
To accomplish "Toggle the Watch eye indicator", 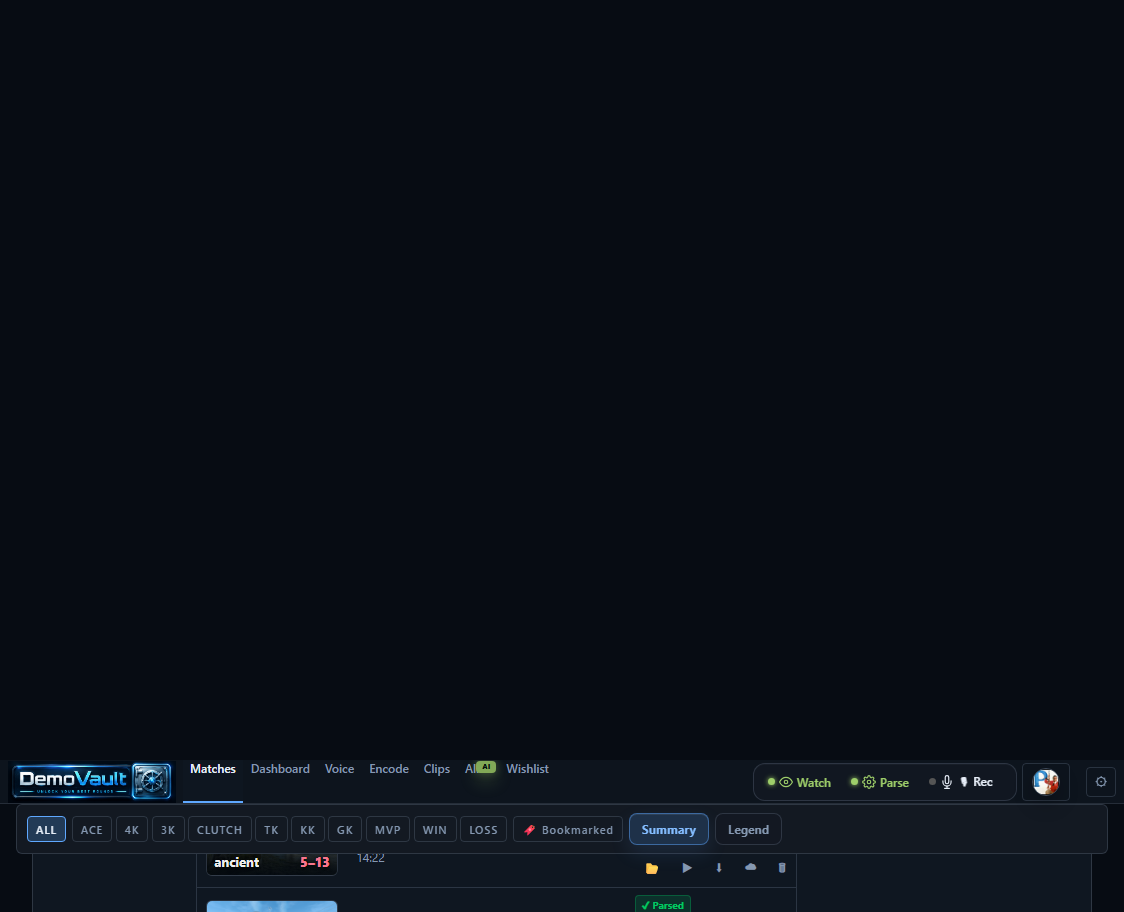I will [799, 782].
